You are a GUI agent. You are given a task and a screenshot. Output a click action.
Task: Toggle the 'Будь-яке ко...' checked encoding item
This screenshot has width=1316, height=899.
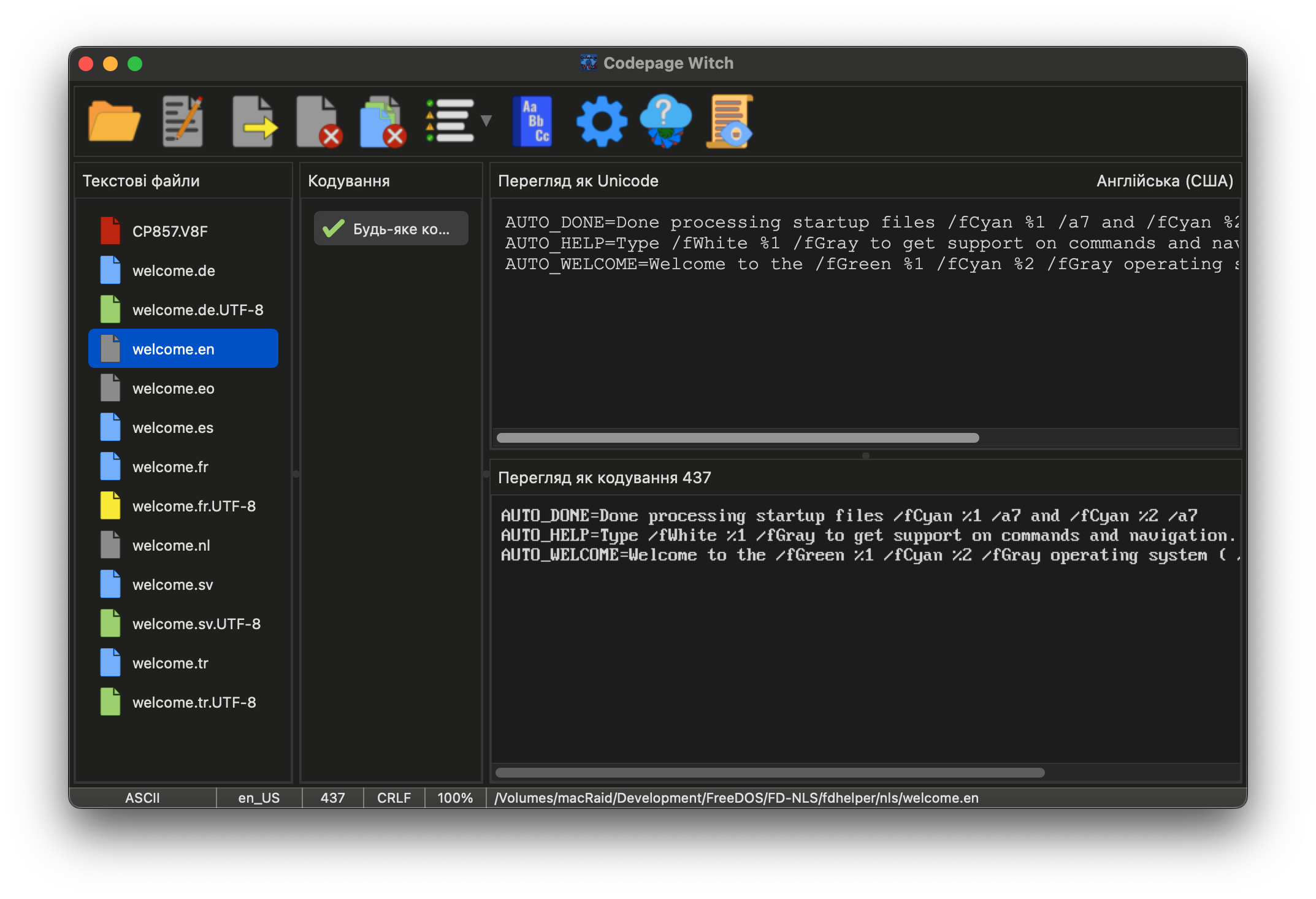tap(391, 229)
